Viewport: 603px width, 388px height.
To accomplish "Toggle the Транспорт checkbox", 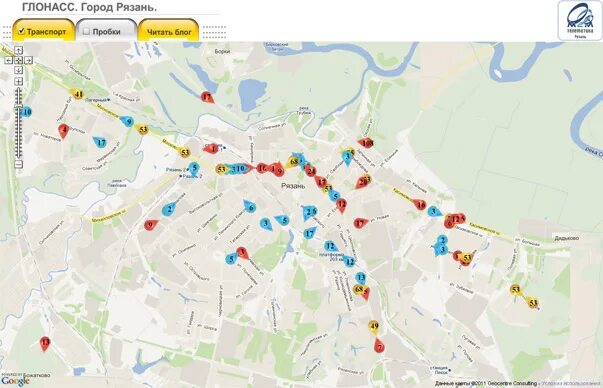I will pos(22,31).
